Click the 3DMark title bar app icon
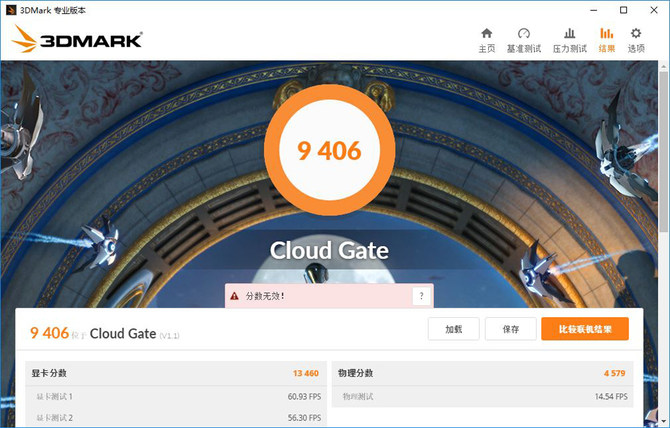 [x=11, y=10]
